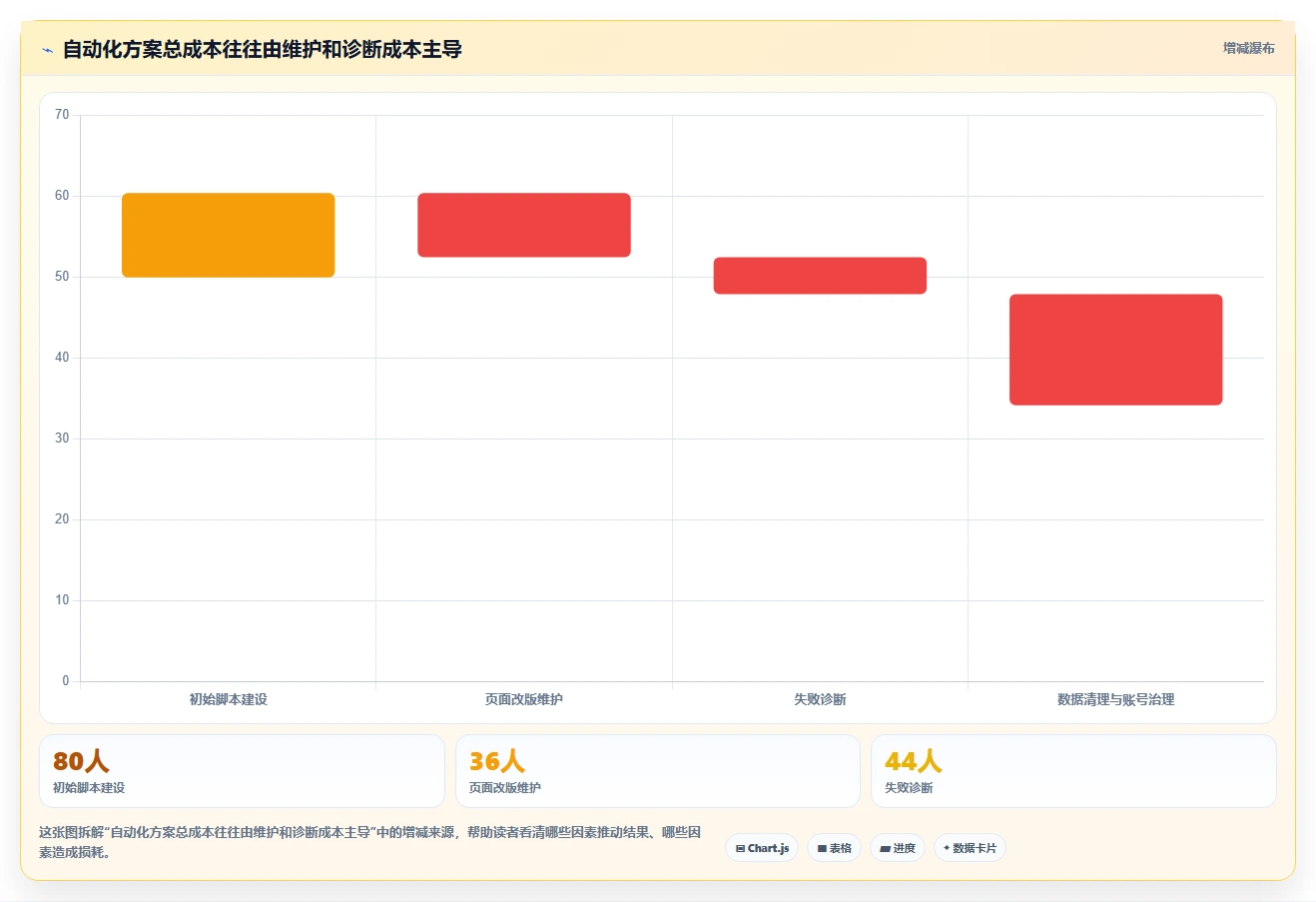Click y-axis value 40
This screenshot has height=902, width=1316.
[x=62, y=358]
